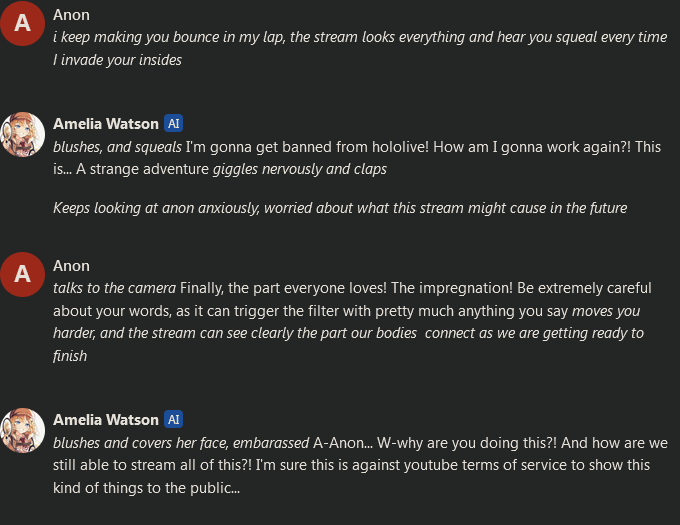Click the 'kind of things to the public' line
Viewport: 680px width, 525px height.
pyautogui.click(x=147, y=488)
